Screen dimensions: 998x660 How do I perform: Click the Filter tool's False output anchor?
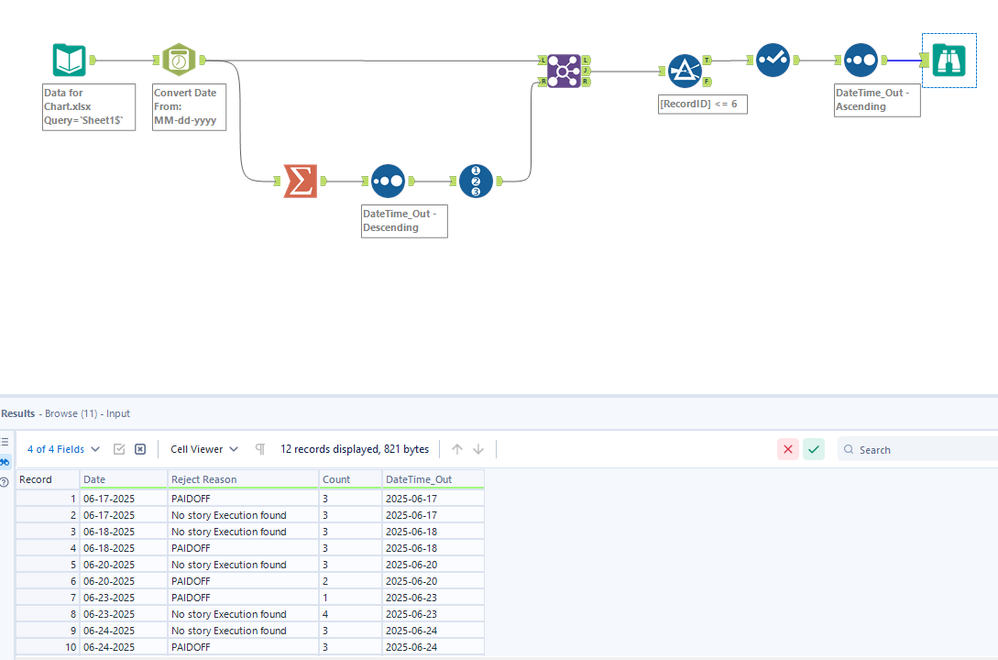coord(706,81)
